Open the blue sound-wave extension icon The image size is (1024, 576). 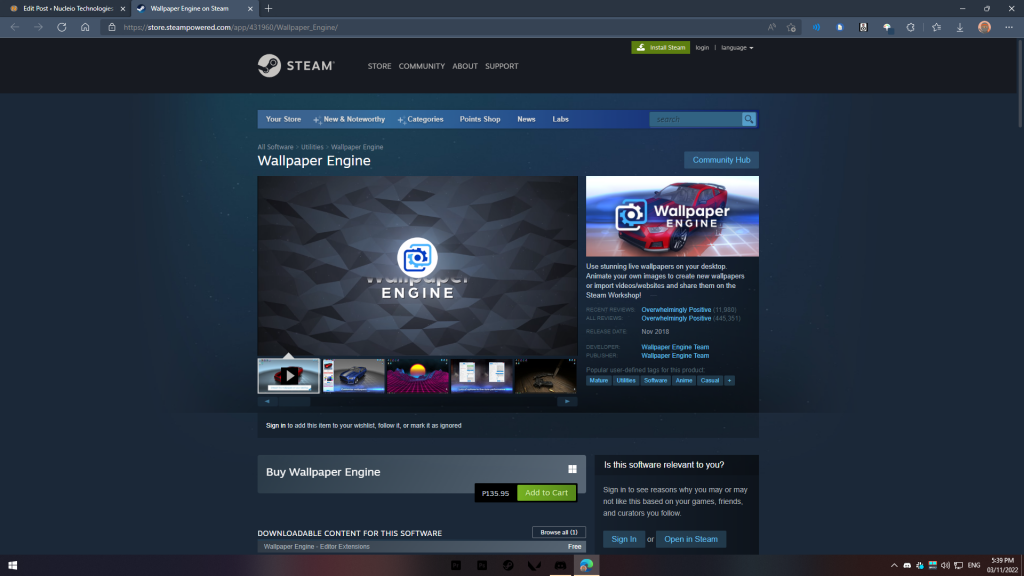[816, 27]
